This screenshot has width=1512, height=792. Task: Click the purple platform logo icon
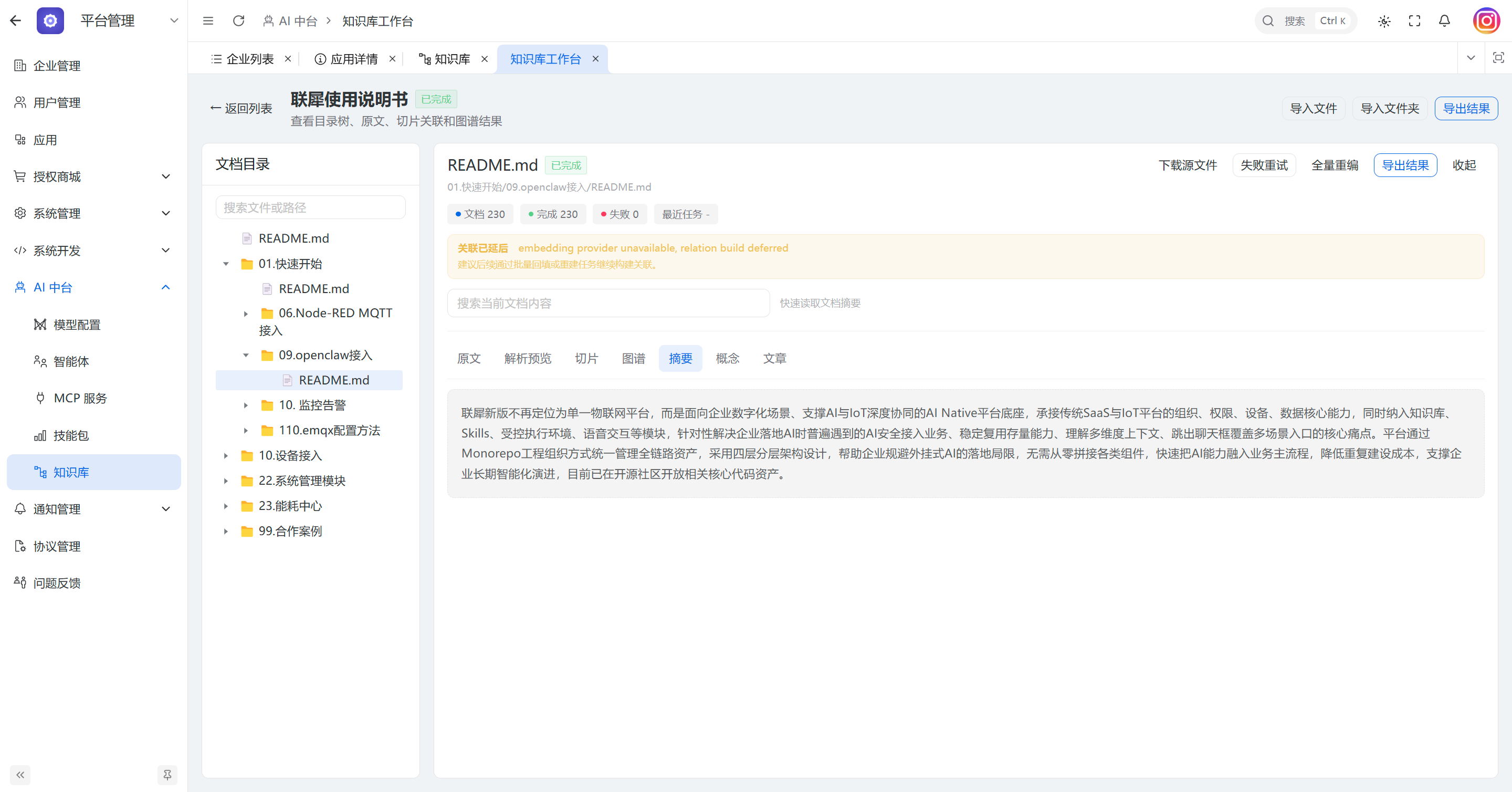[x=50, y=20]
